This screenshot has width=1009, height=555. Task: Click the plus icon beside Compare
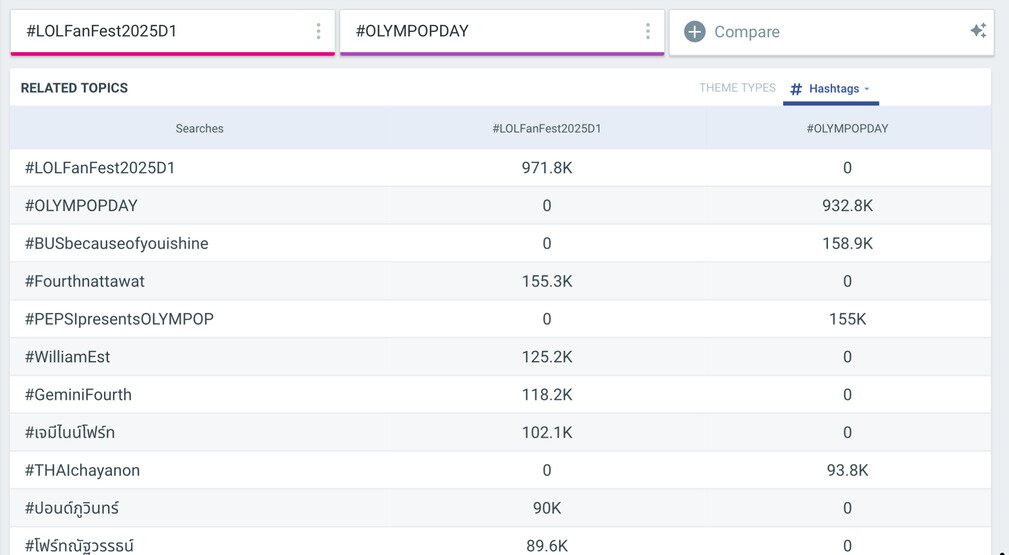coord(694,32)
